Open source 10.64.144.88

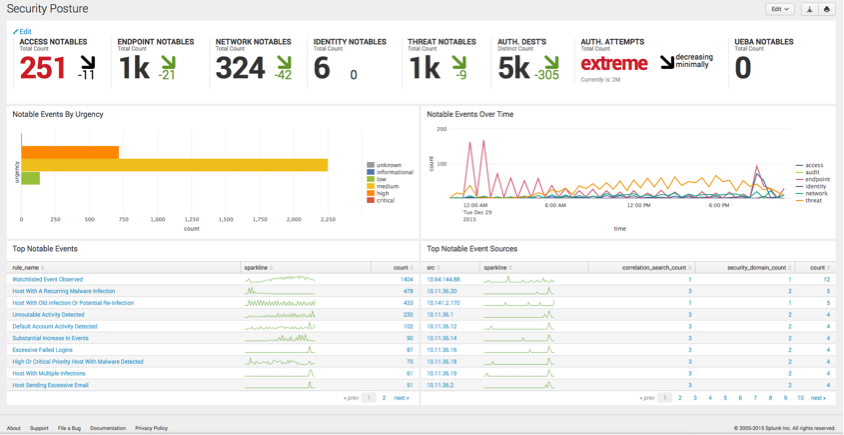coord(444,279)
